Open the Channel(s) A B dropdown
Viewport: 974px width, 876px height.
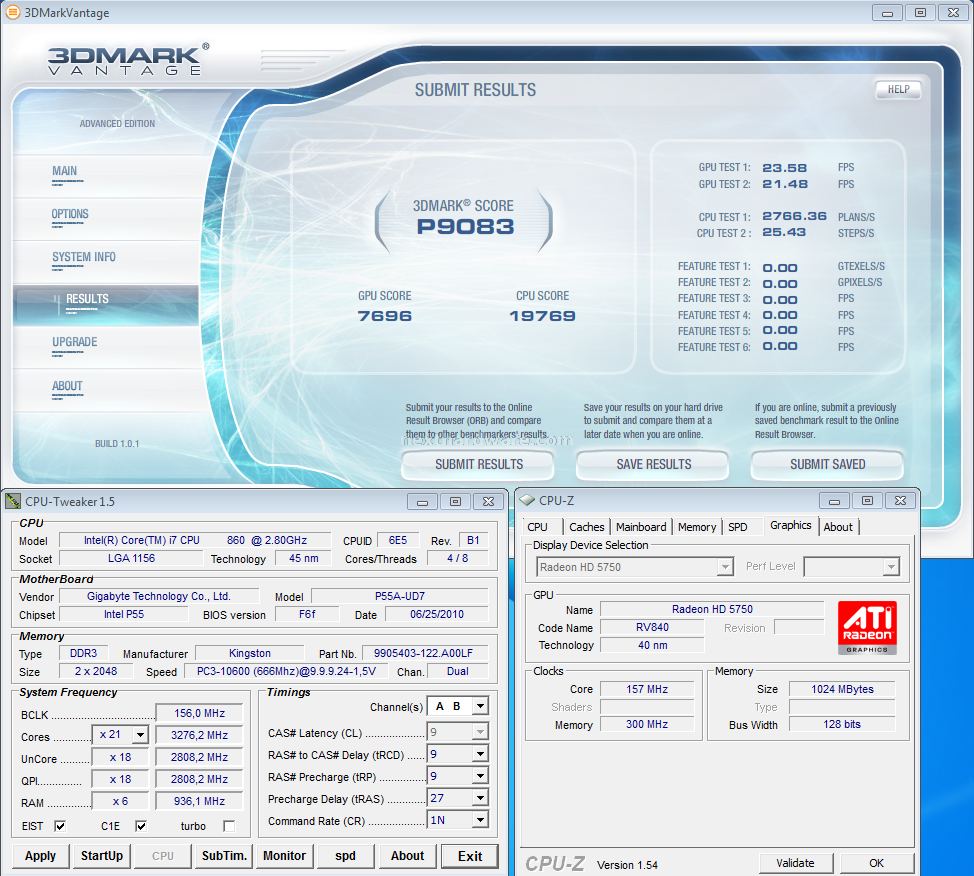[x=480, y=706]
